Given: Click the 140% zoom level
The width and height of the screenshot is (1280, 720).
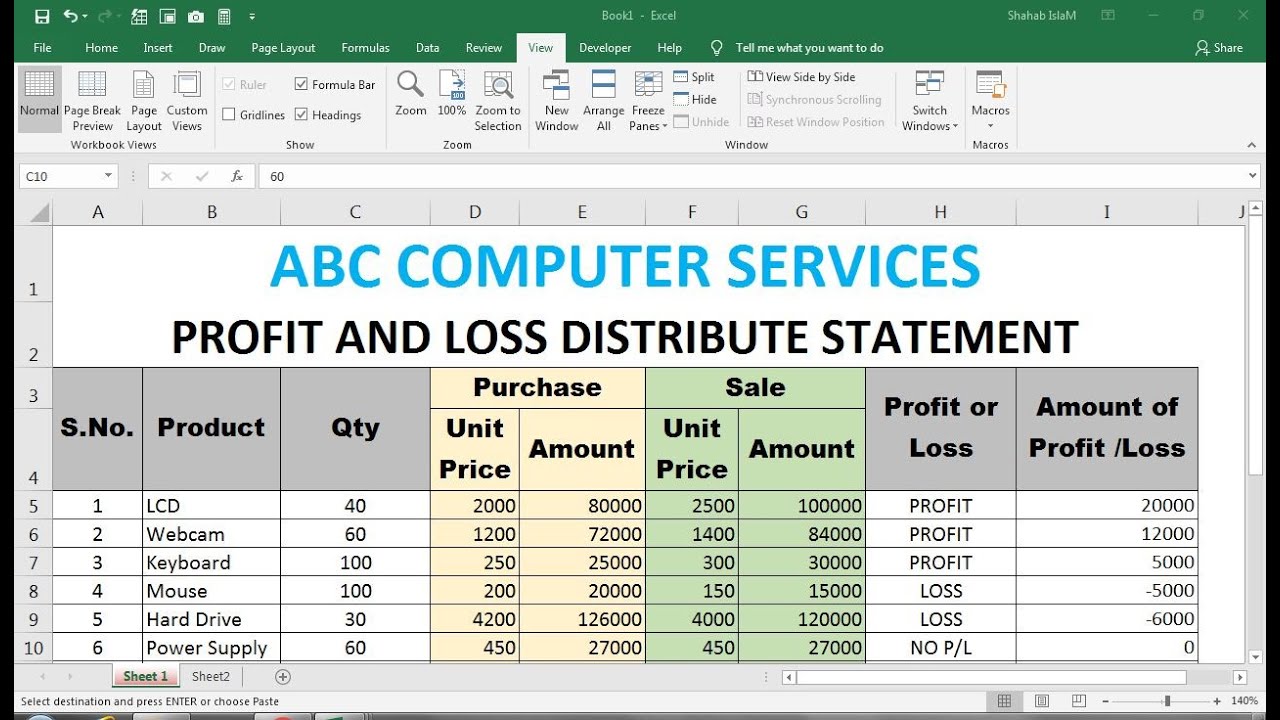Looking at the screenshot, I should tap(1245, 701).
